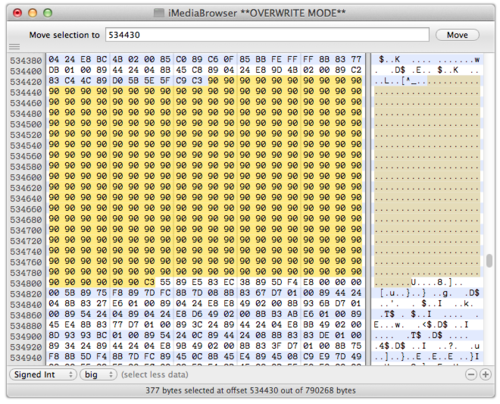Click byte D6 in row 534860
The width and height of the screenshot is (500, 404).
click(x=197, y=314)
